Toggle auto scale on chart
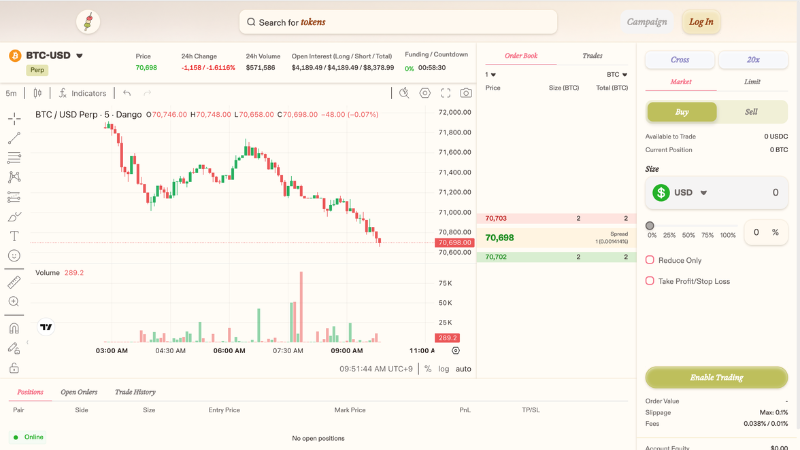Image resolution: width=800 pixels, height=450 pixels. pos(463,369)
